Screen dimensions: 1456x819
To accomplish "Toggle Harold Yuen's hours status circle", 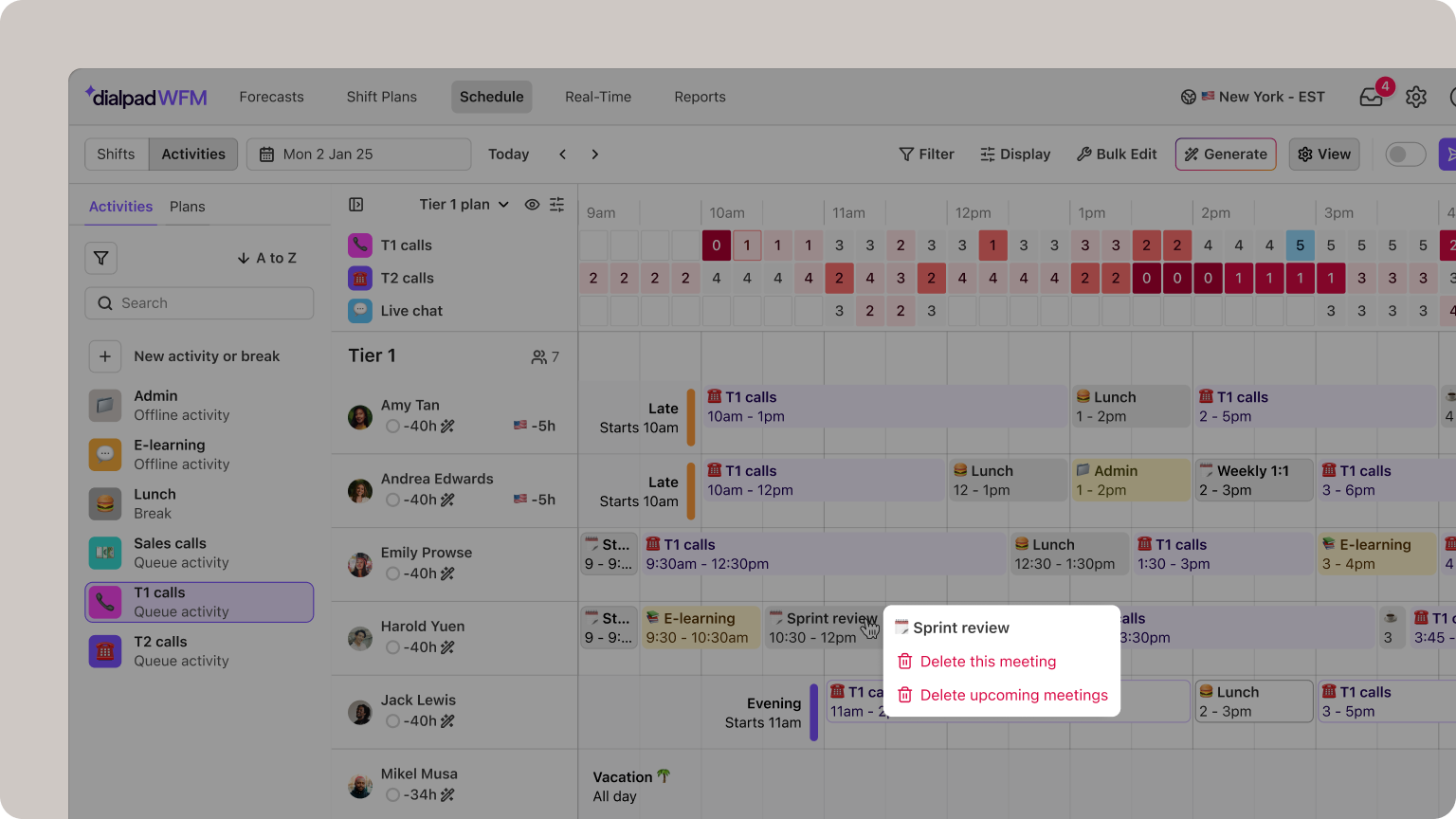I will pos(392,648).
